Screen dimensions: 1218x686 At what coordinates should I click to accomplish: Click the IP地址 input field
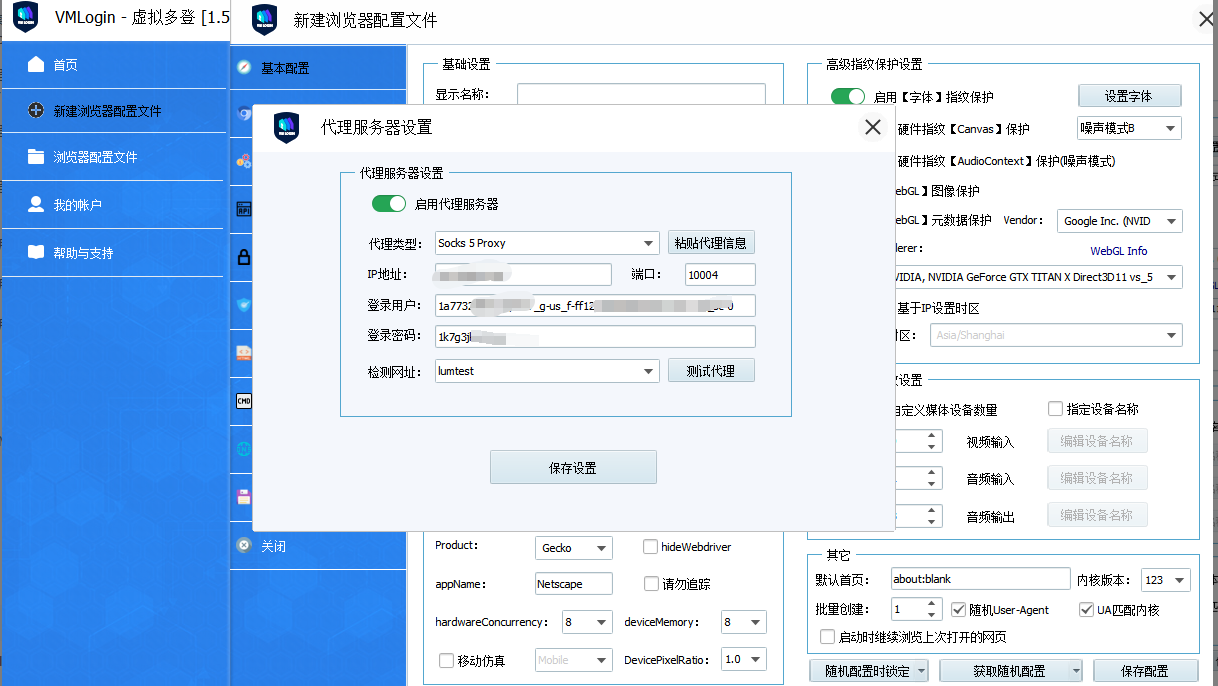pyautogui.click(x=523, y=275)
